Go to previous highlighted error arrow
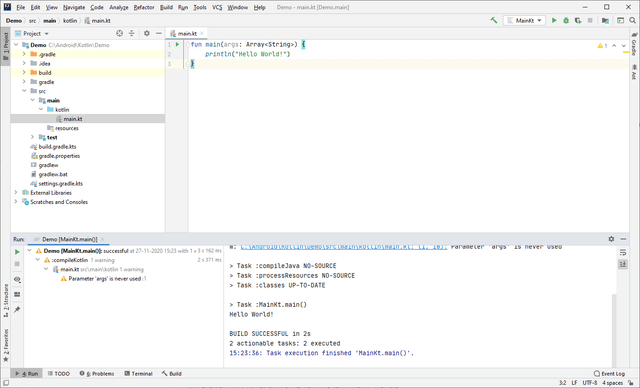640x388 pixels. pos(614,46)
